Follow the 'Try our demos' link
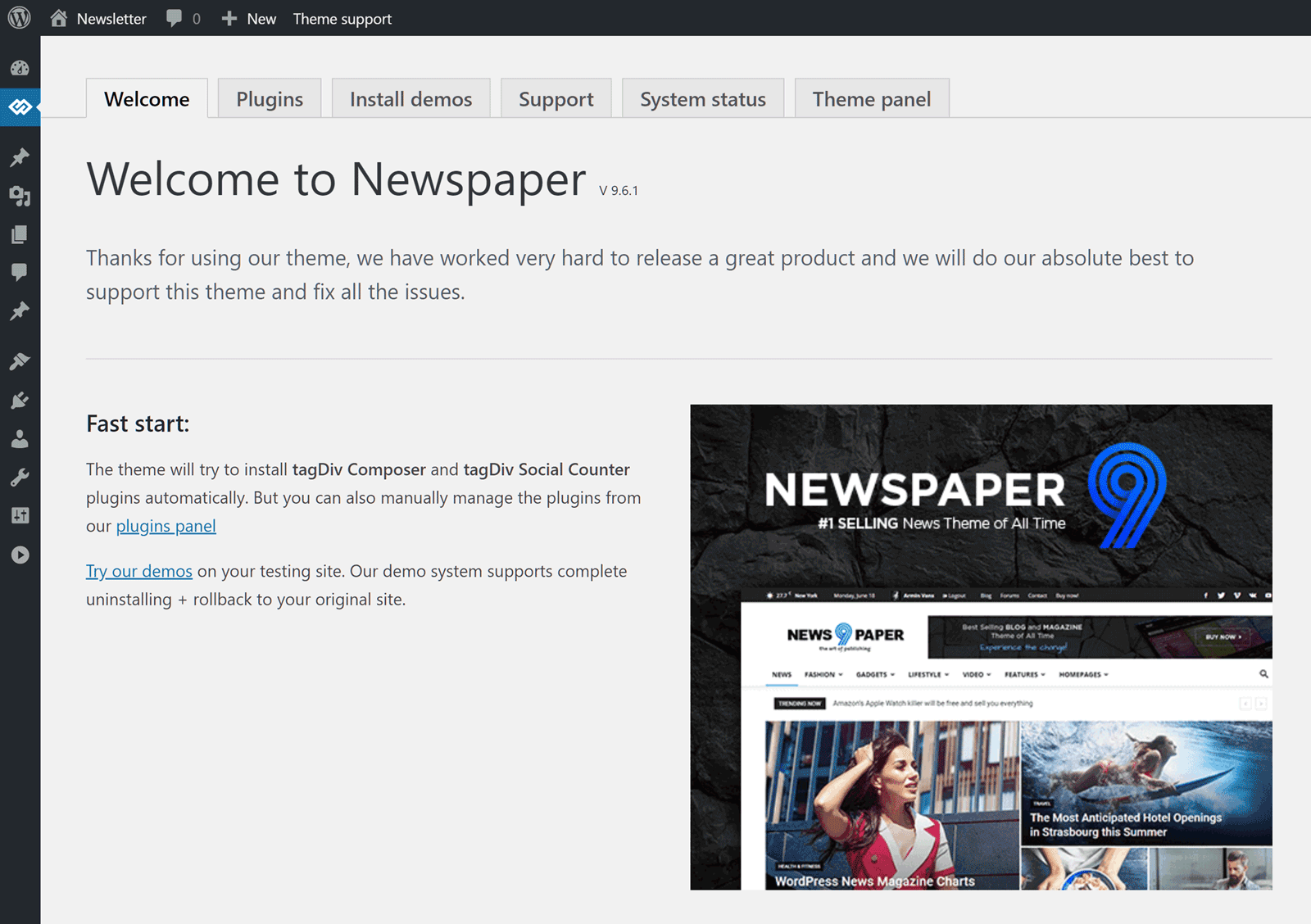Screen dimensions: 1311x924 pos(139,571)
